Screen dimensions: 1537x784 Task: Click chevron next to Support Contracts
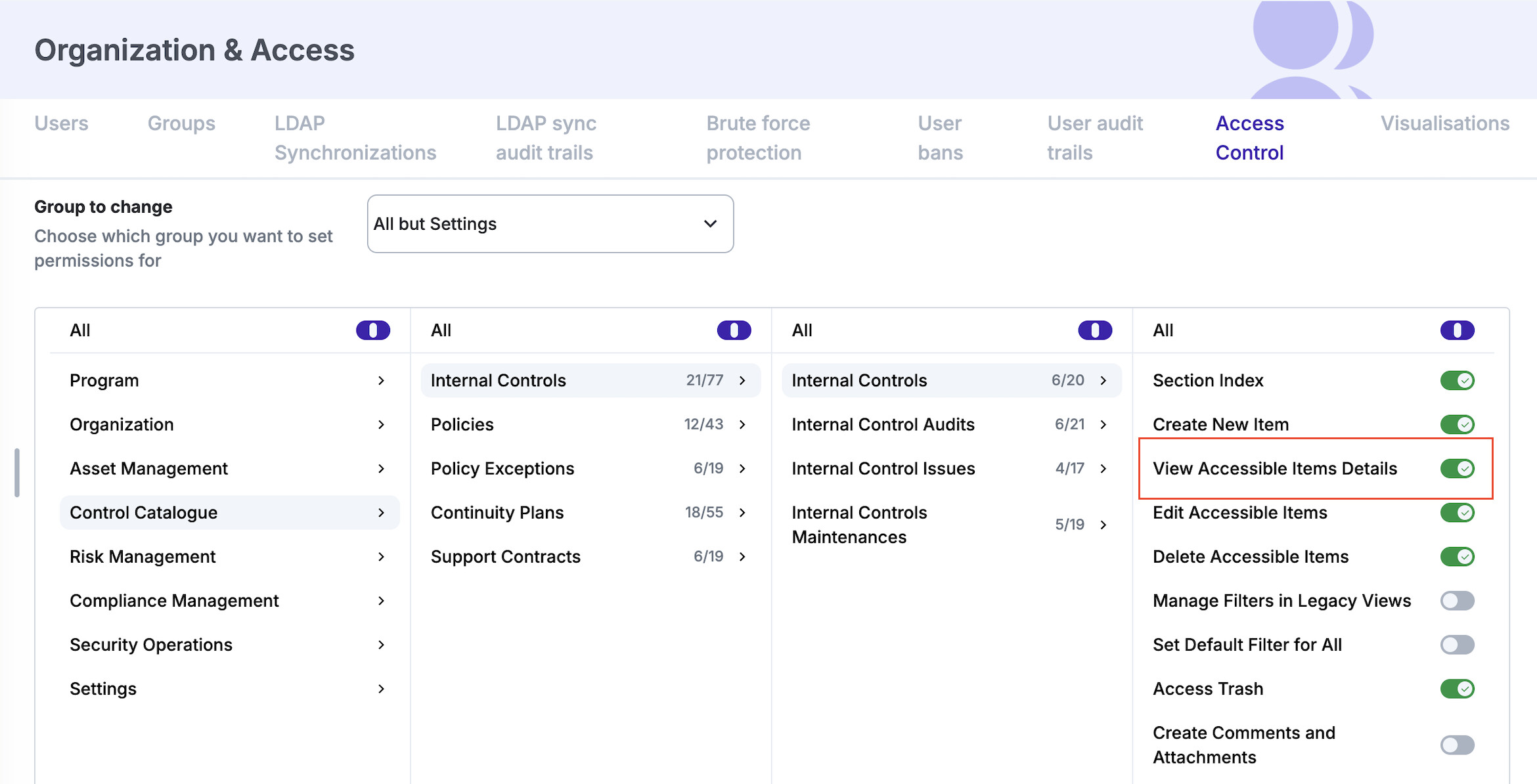pos(742,557)
